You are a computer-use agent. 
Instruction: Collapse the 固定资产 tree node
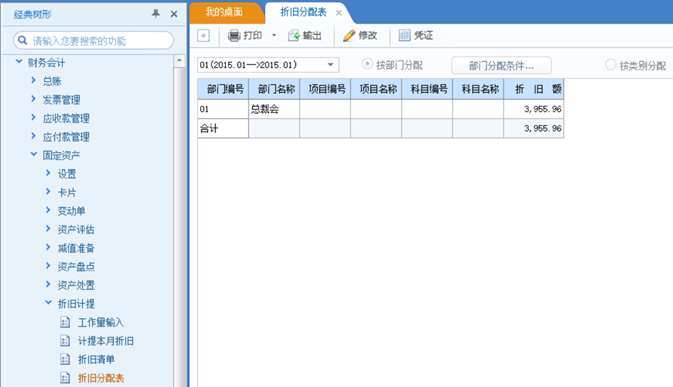click(x=33, y=154)
